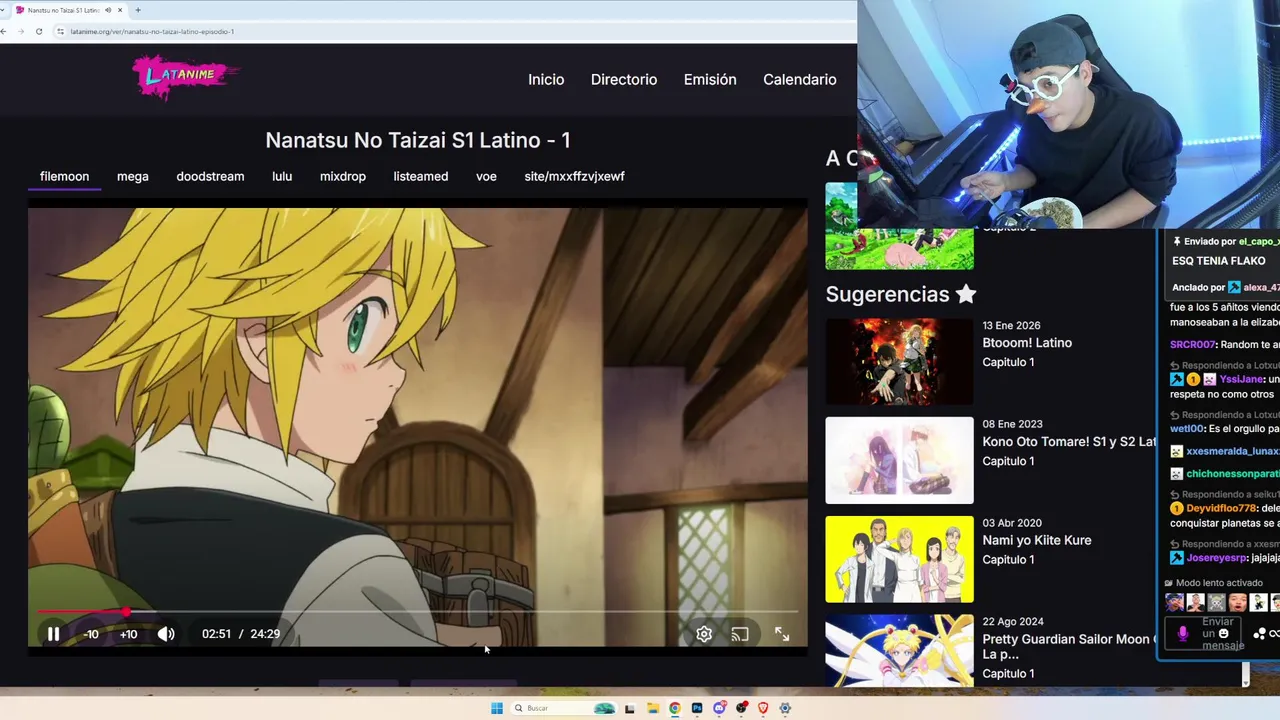Viewport: 1280px width, 720px height.
Task: Click the Latanime logo
Action: tap(186, 77)
